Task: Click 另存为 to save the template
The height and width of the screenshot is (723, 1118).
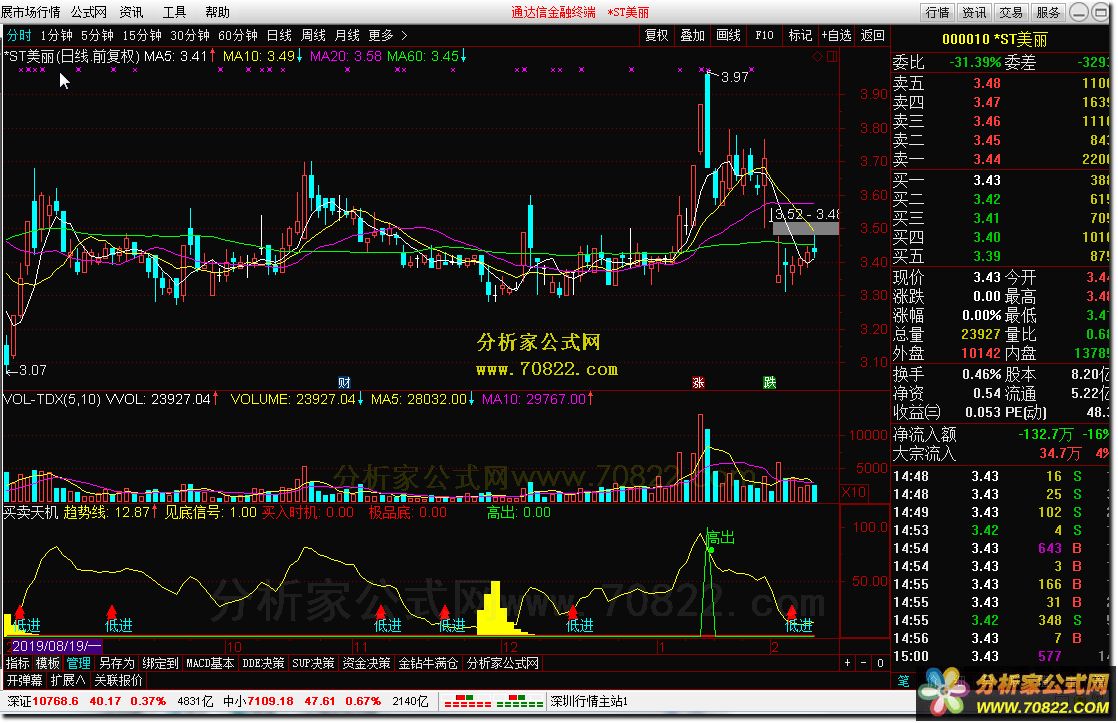Action: coord(116,663)
